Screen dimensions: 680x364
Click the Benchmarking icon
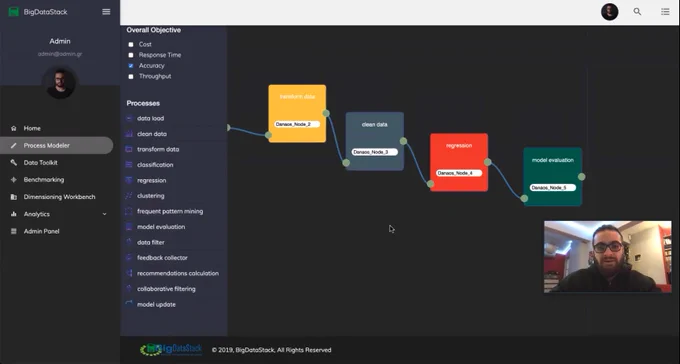(x=13, y=180)
